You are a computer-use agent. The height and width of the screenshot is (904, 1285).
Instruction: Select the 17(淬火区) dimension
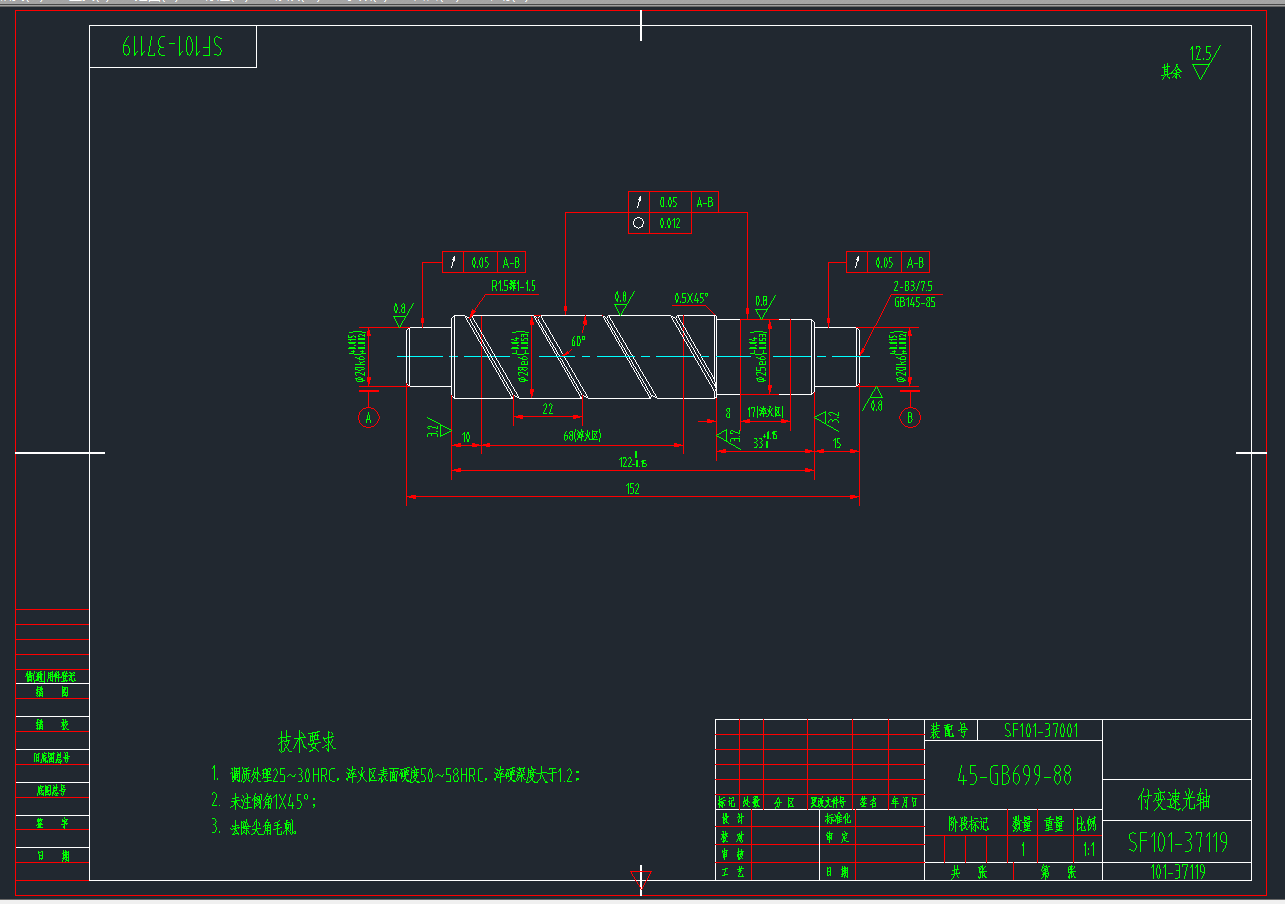tap(767, 411)
